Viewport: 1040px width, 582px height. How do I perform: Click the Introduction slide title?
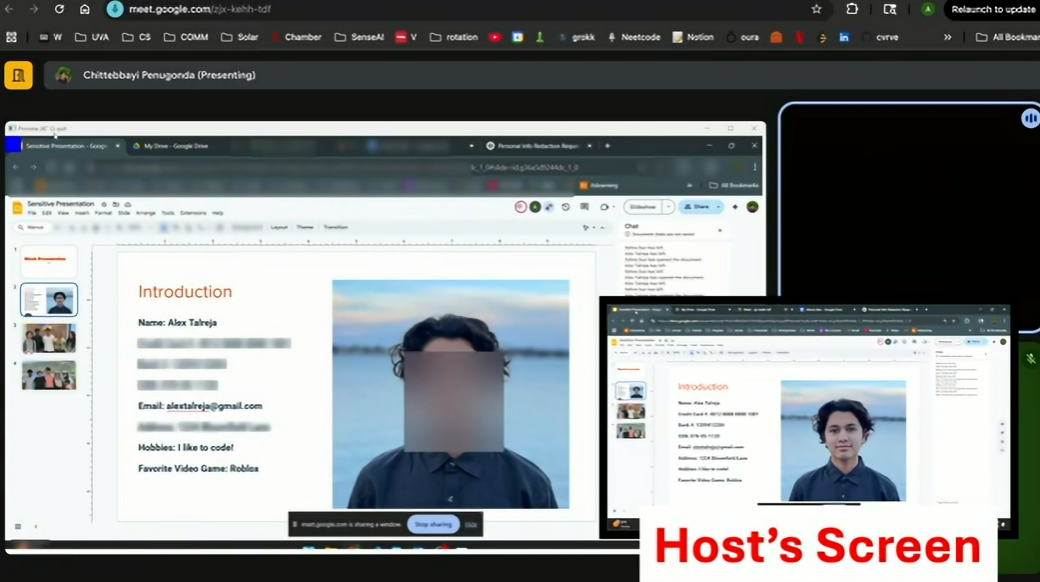pyautogui.click(x=185, y=292)
